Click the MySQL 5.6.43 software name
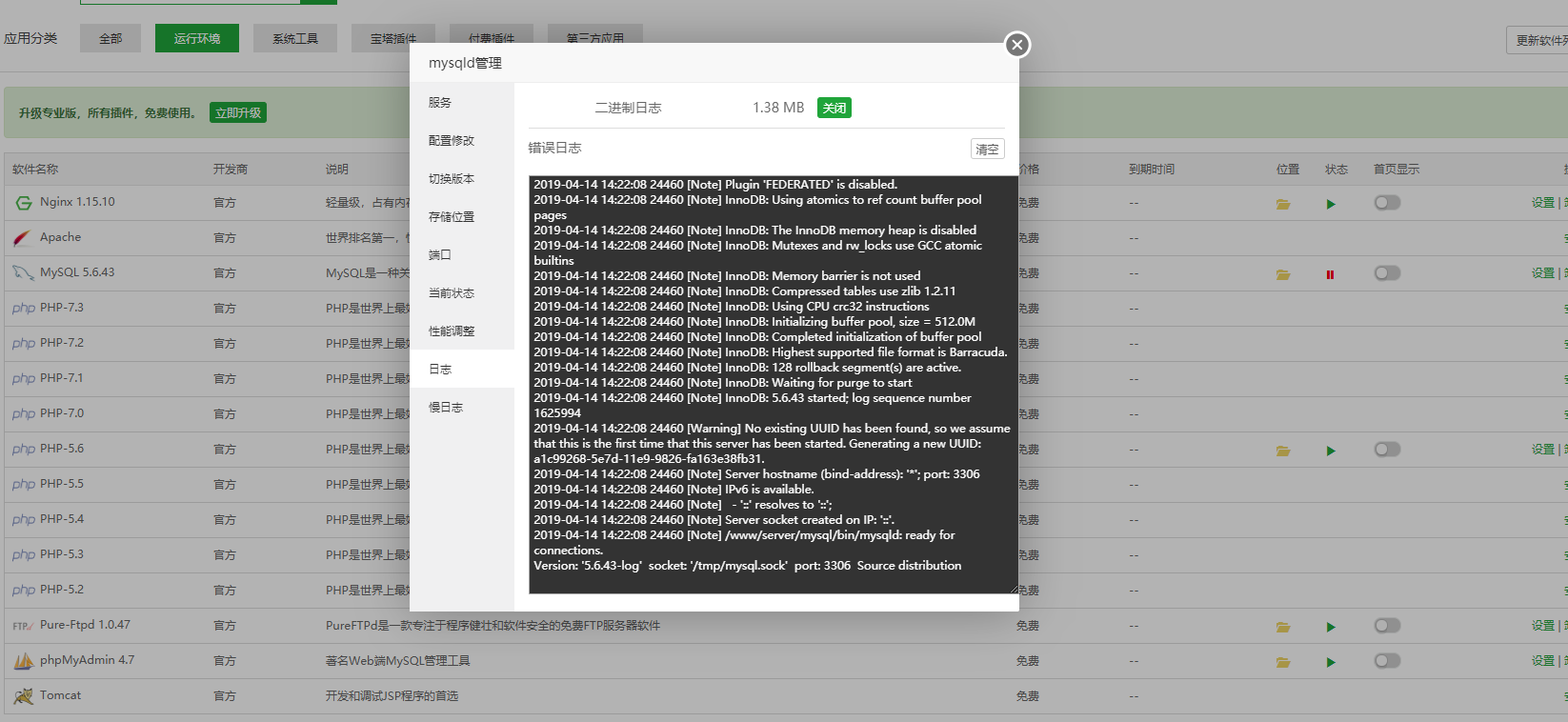1568x722 pixels. 77,272
